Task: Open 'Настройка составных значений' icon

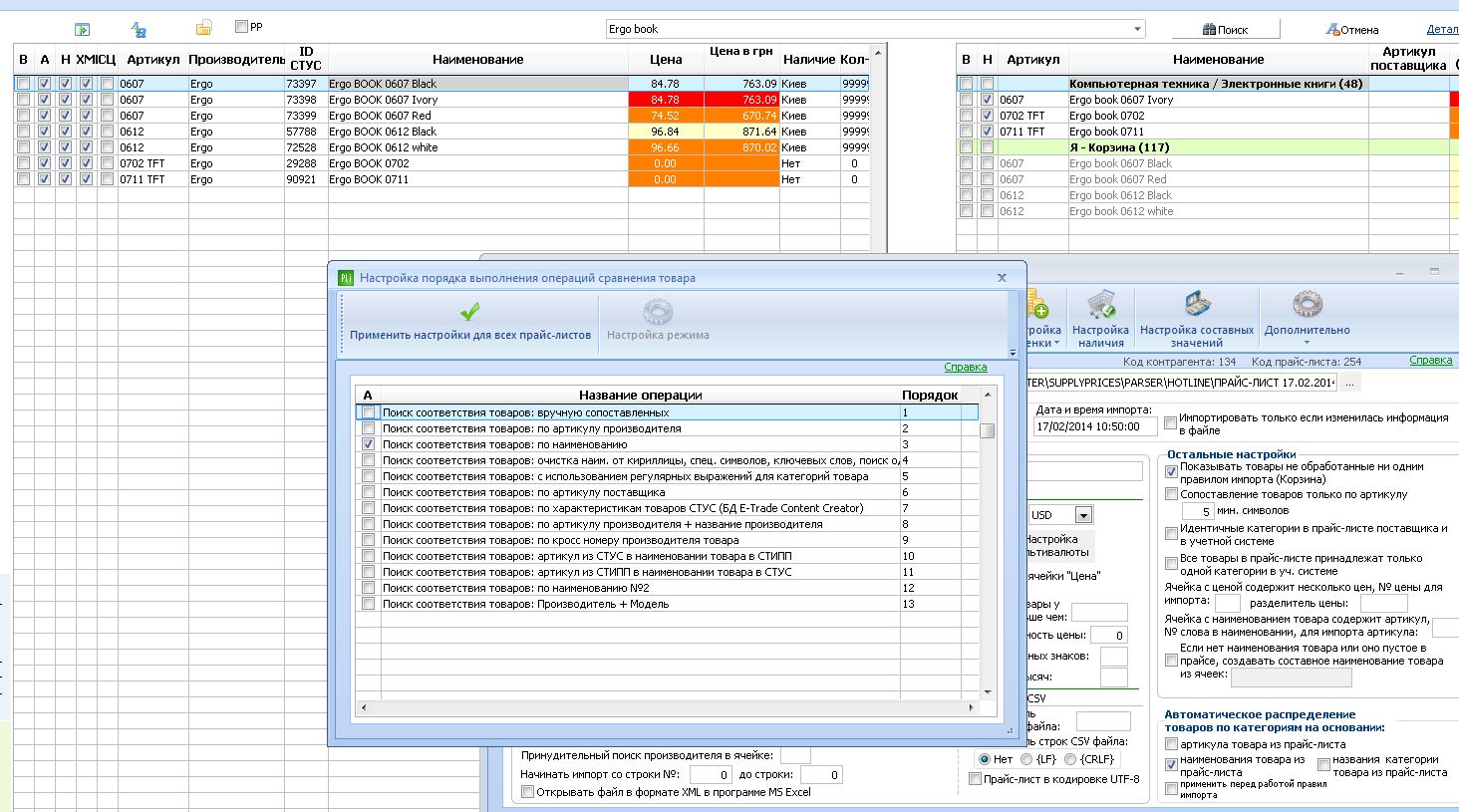Action: (x=1197, y=305)
